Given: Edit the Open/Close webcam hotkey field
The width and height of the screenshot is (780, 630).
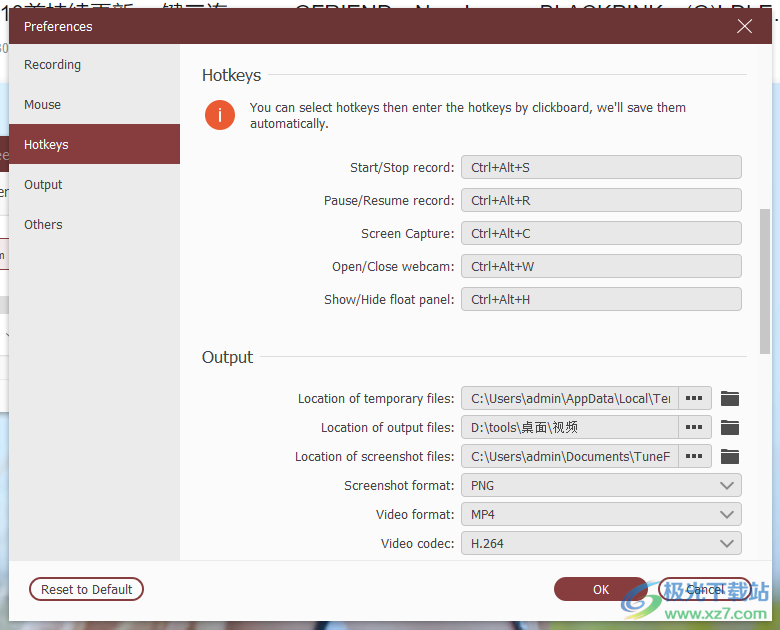Looking at the screenshot, I should pos(601,266).
